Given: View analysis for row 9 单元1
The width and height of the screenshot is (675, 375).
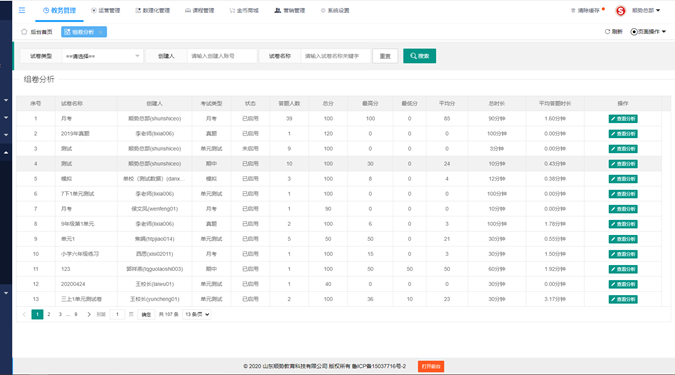Looking at the screenshot, I should [x=623, y=239].
